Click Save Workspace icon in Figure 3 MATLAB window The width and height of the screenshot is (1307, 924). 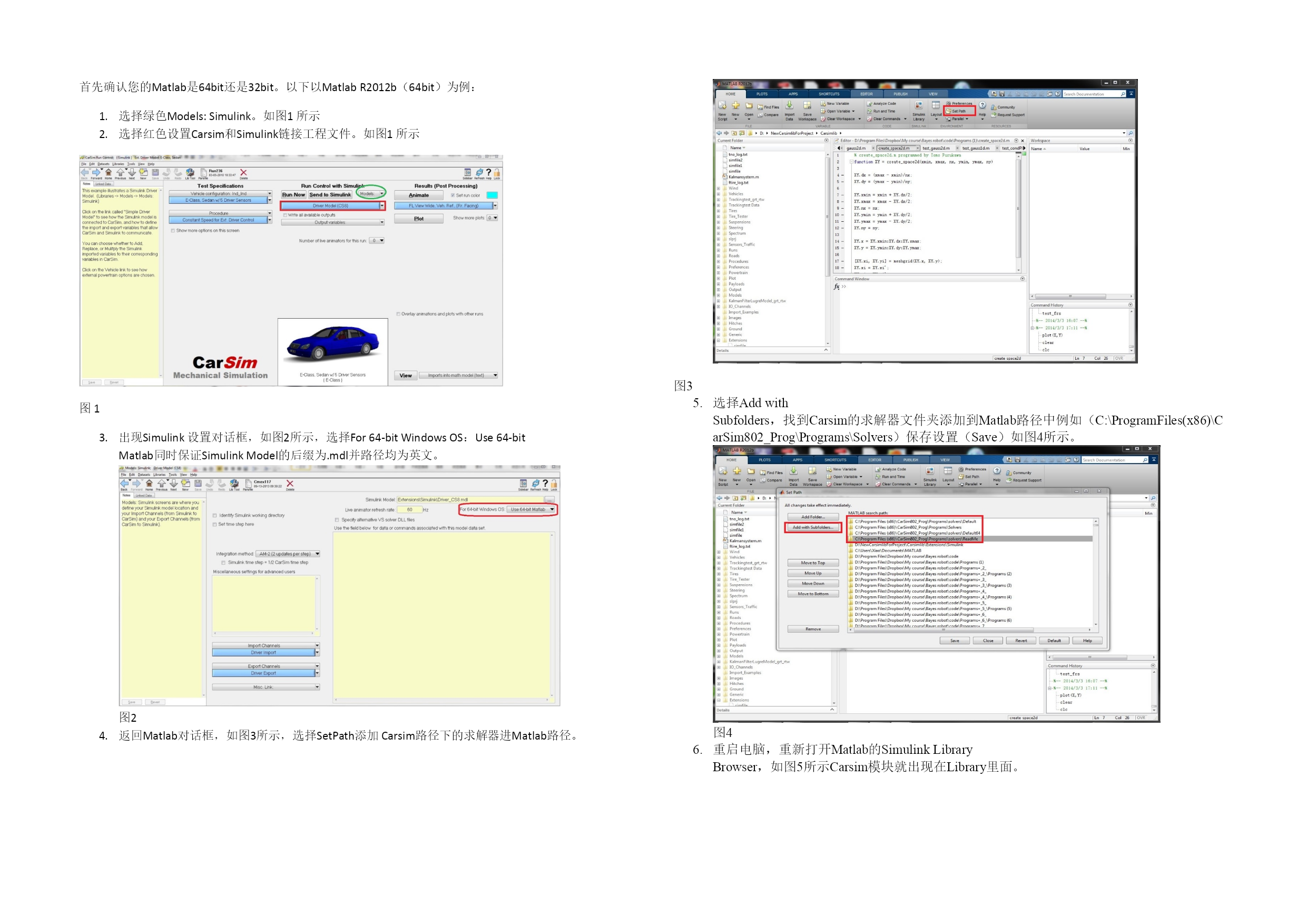(807, 105)
